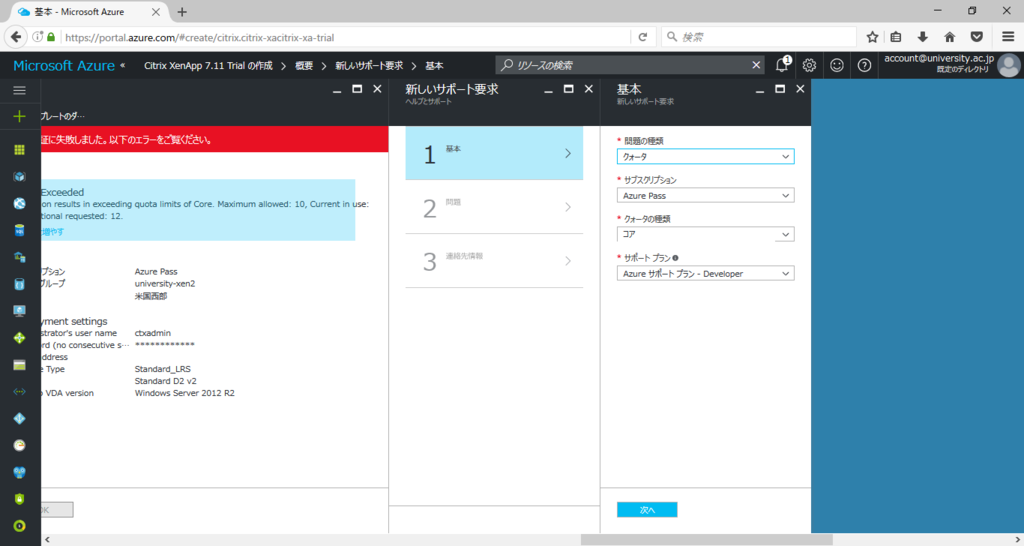Open the サポート プラン info tooltip icon
The width and height of the screenshot is (1024, 546).
coord(675,258)
